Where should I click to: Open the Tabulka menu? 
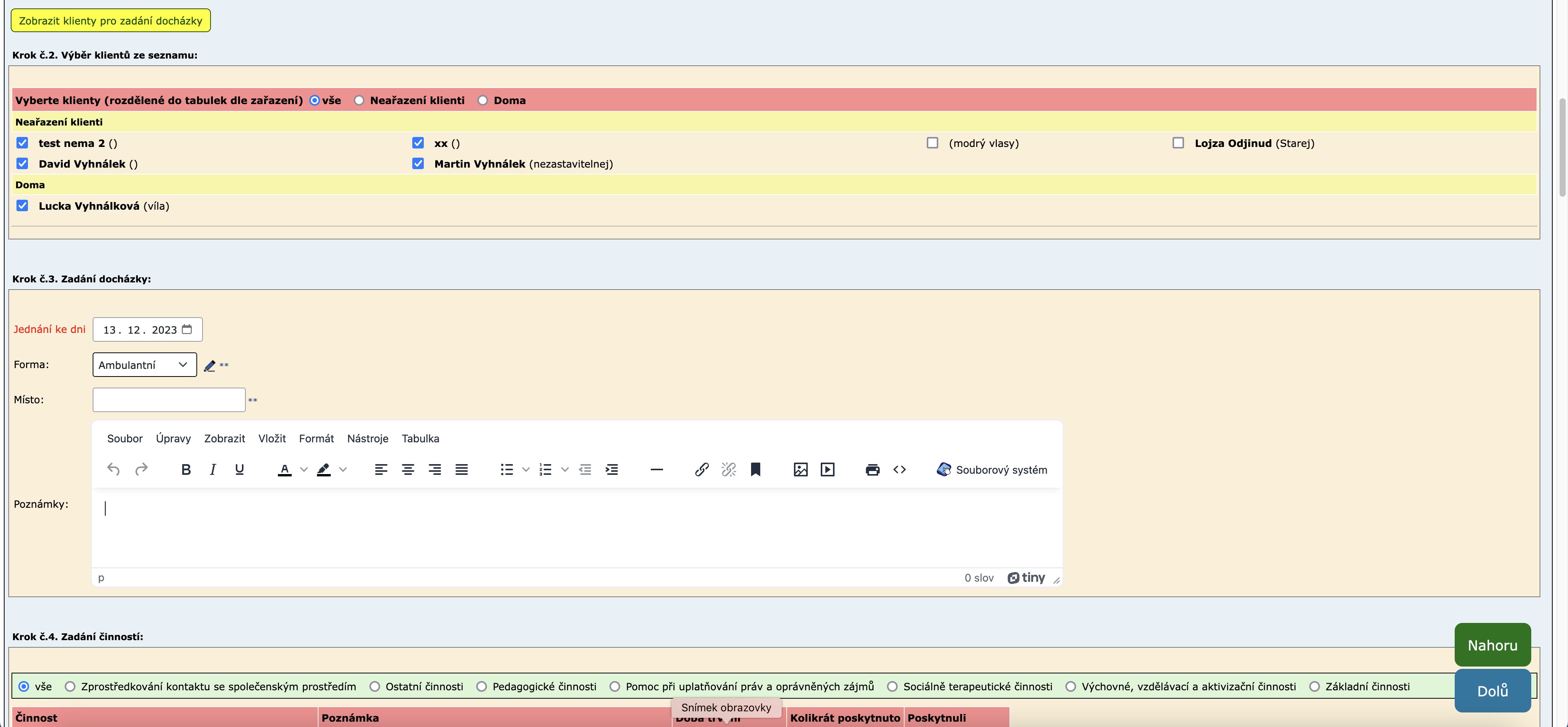click(x=420, y=438)
